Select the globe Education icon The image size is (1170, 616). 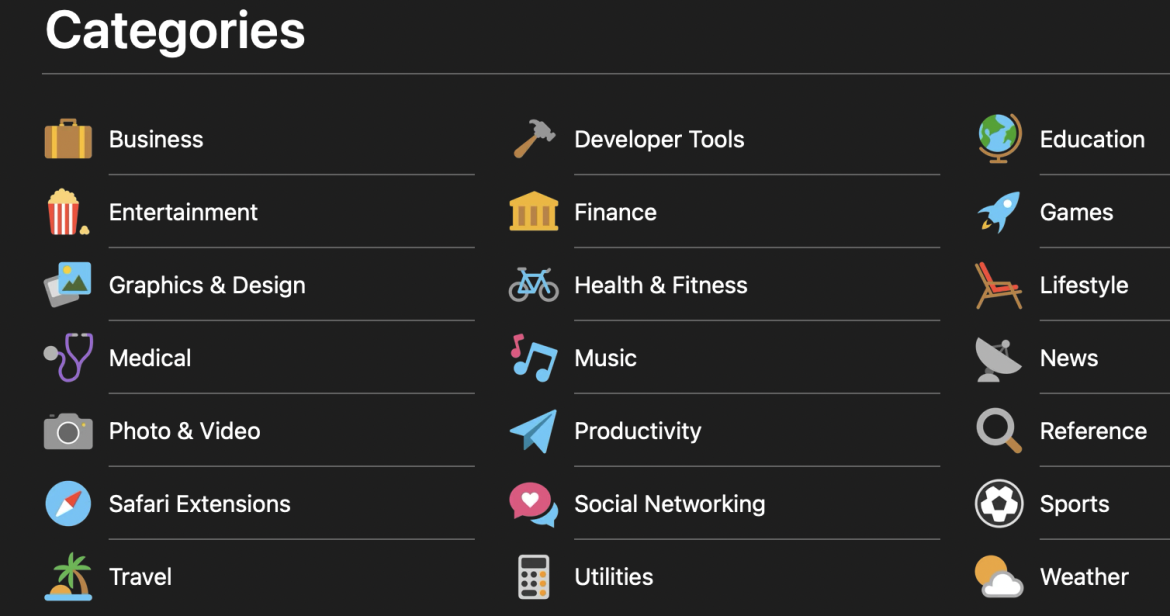pos(997,139)
